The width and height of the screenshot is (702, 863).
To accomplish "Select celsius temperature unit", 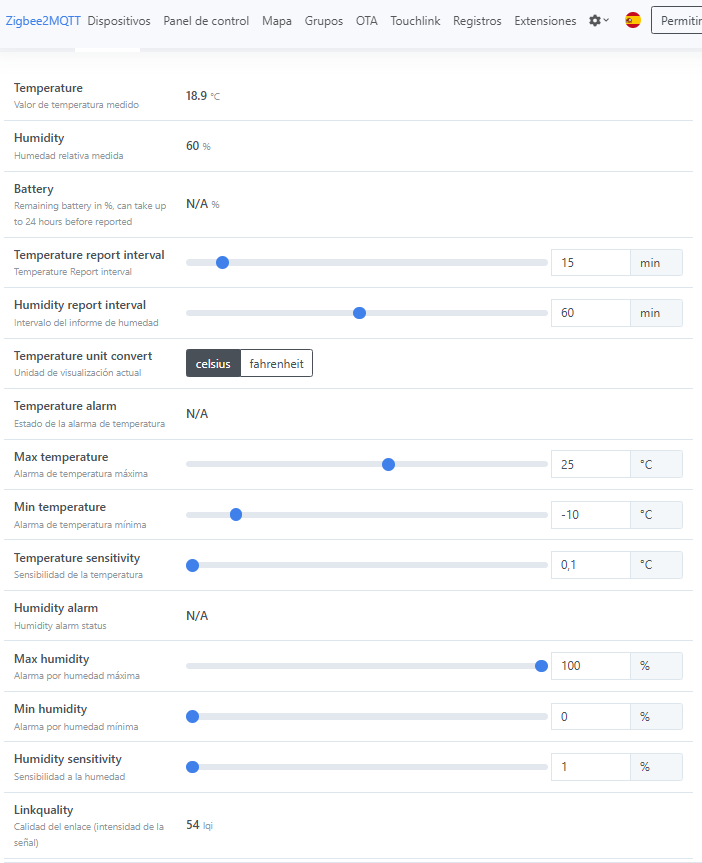I will [x=213, y=363].
